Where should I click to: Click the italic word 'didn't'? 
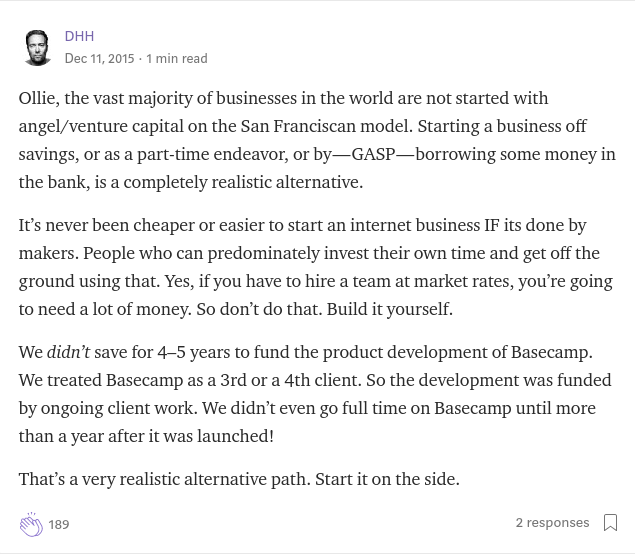point(68,352)
